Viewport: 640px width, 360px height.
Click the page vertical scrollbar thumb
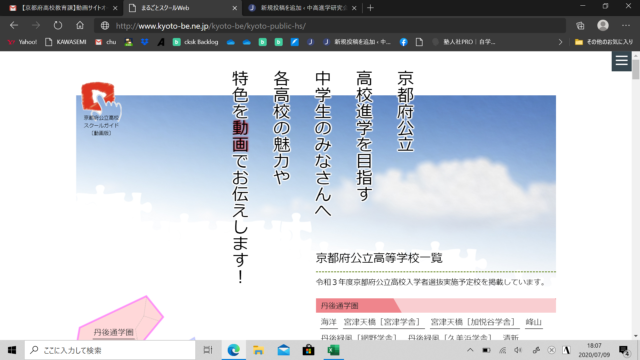[x=636, y=68]
